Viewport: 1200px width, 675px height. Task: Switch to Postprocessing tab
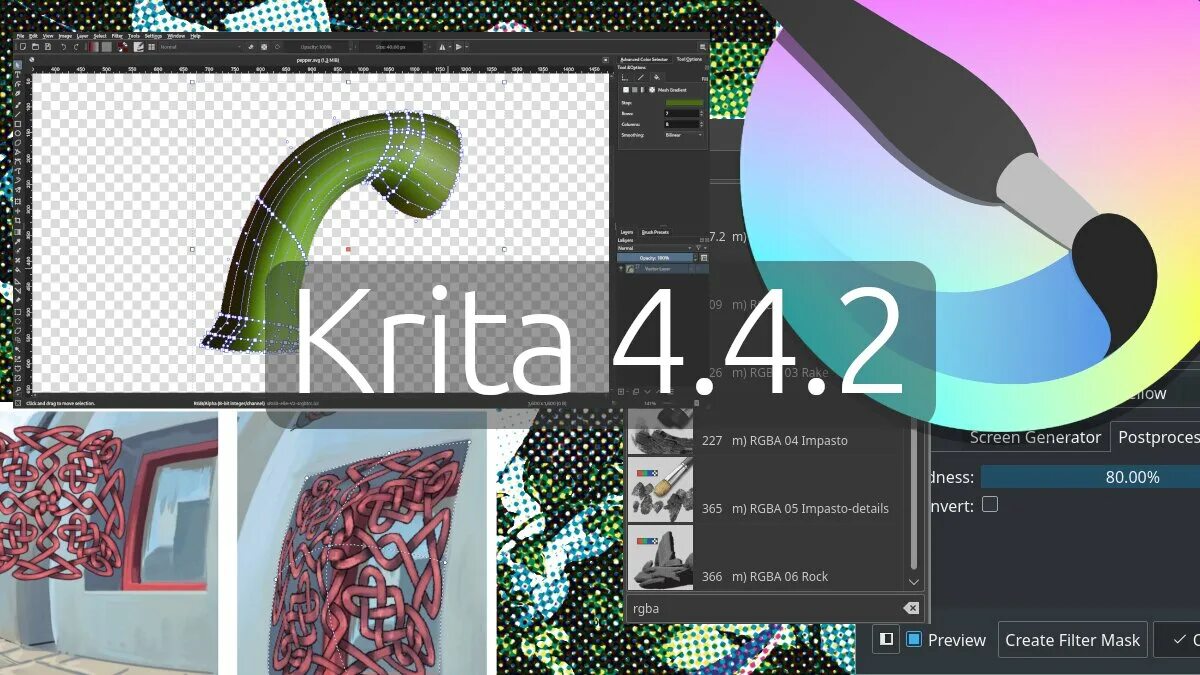1158,437
